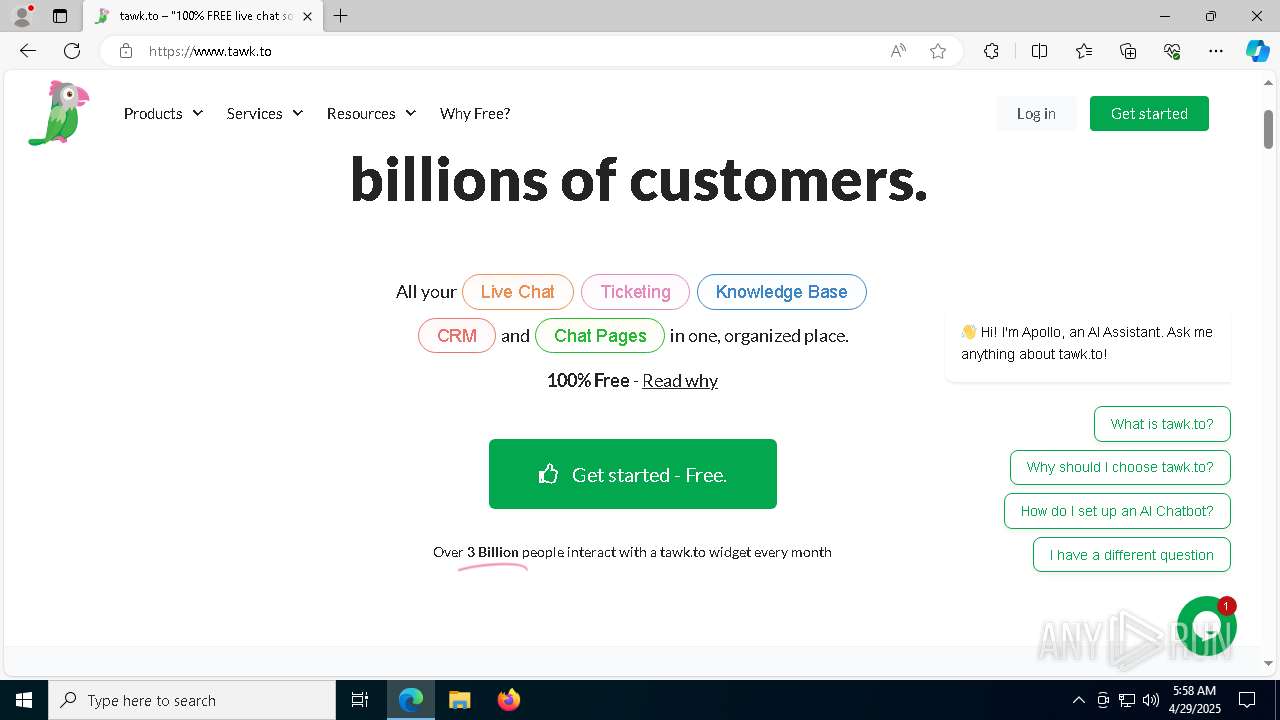
Task: Click the Edge icon in taskbar
Action: [x=411, y=700]
